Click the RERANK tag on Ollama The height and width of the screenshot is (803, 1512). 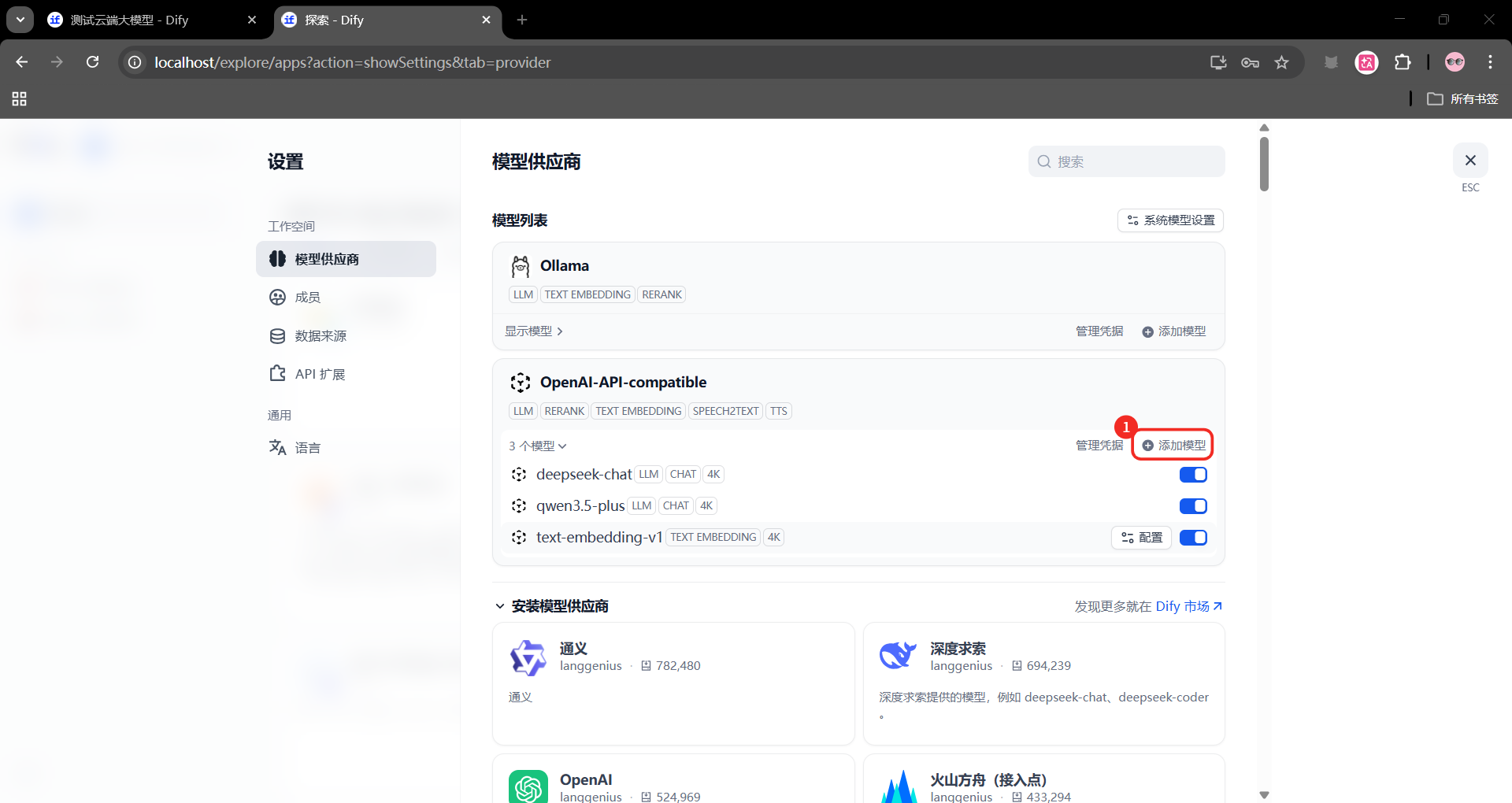pyautogui.click(x=661, y=294)
